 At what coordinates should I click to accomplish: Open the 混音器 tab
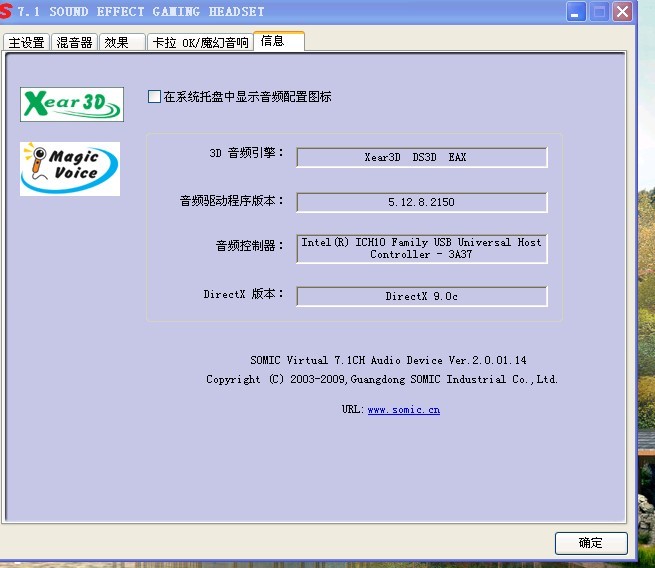pyautogui.click(x=74, y=43)
